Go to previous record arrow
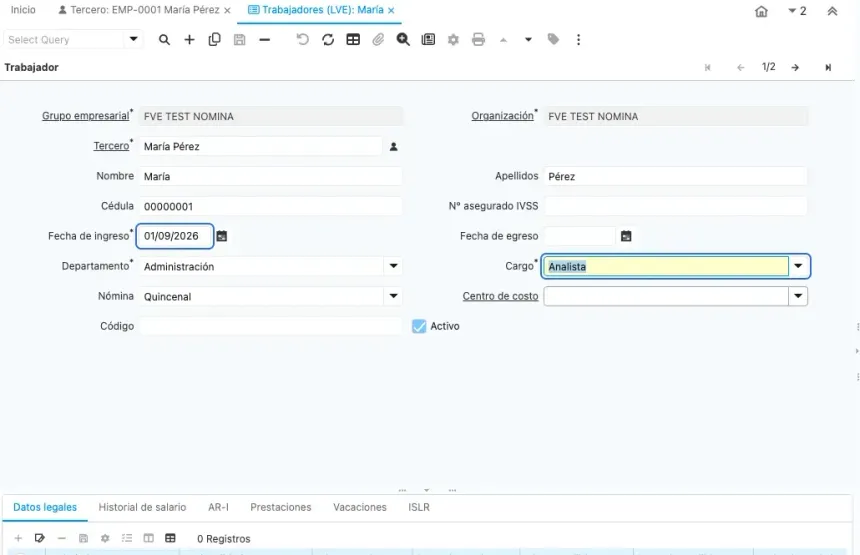 (740, 67)
